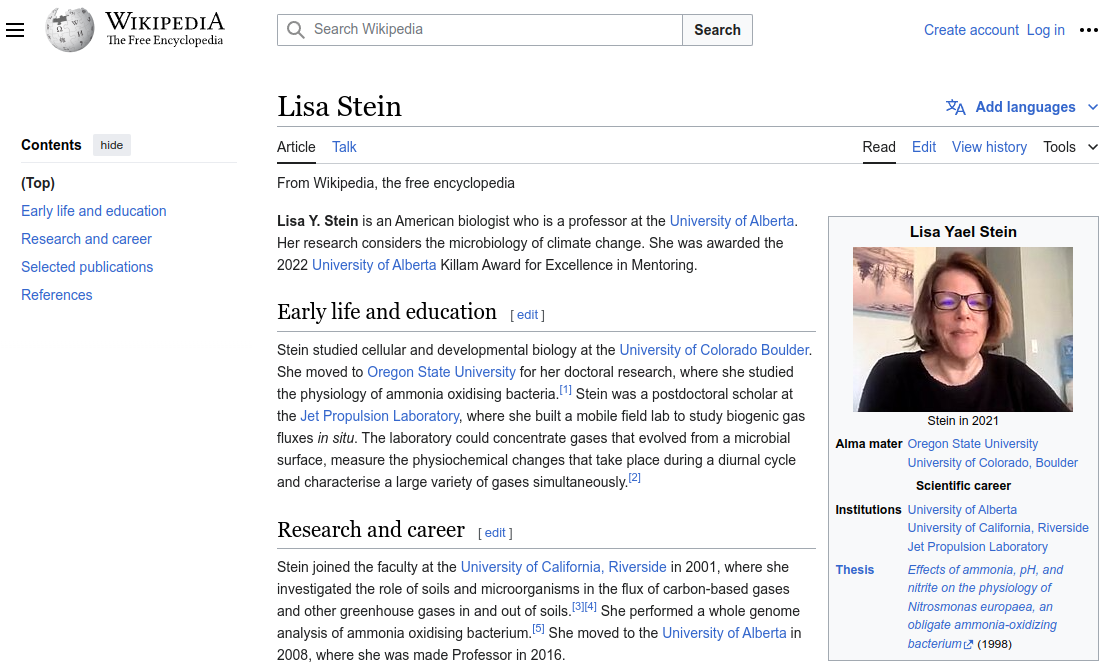Click the Log in link
This screenshot has width=1107, height=672.
point(1045,30)
